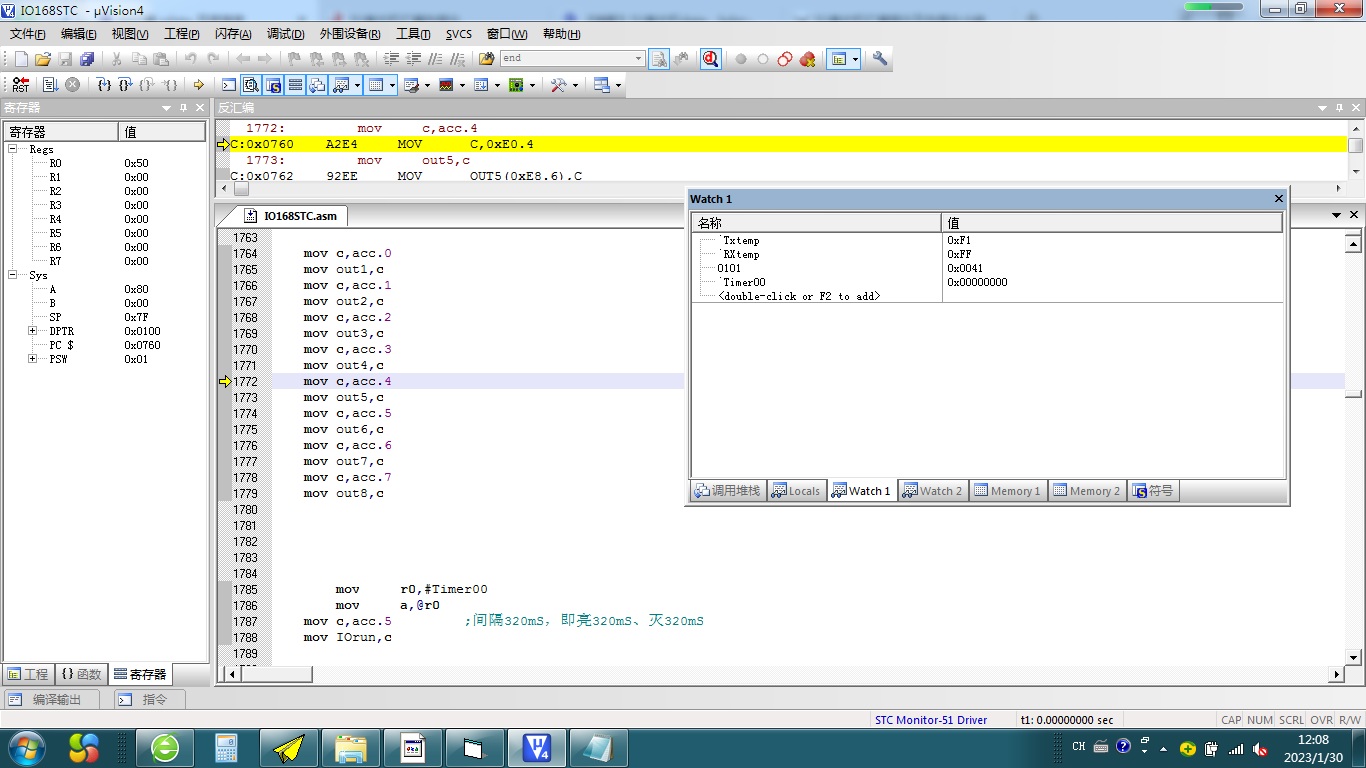Open the 闪存 menu
Screen dimensions: 1366x768
point(233,34)
